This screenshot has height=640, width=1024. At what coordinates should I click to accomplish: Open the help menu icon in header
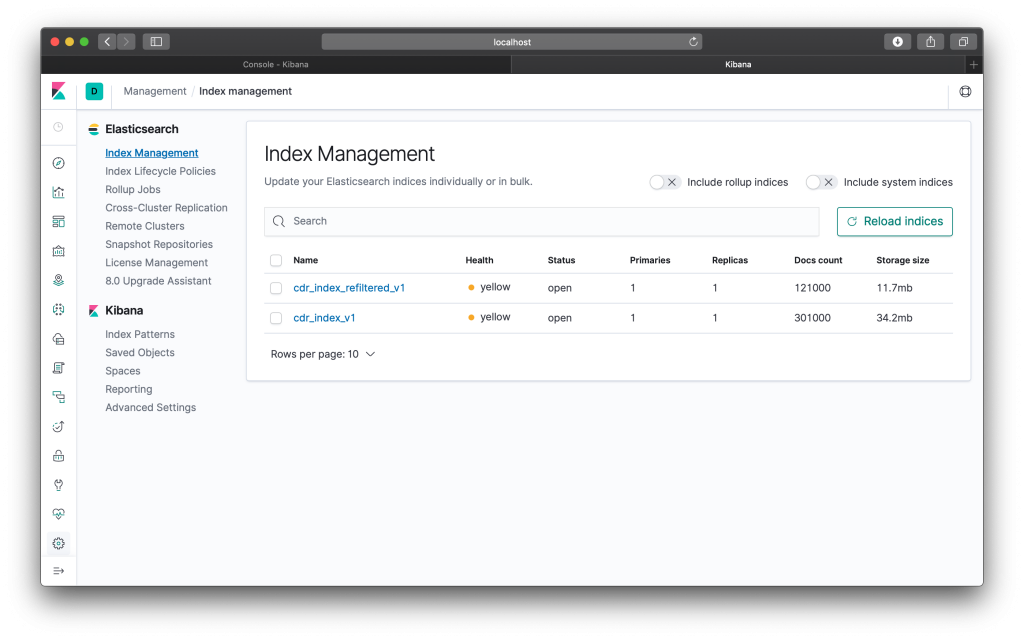tap(965, 91)
